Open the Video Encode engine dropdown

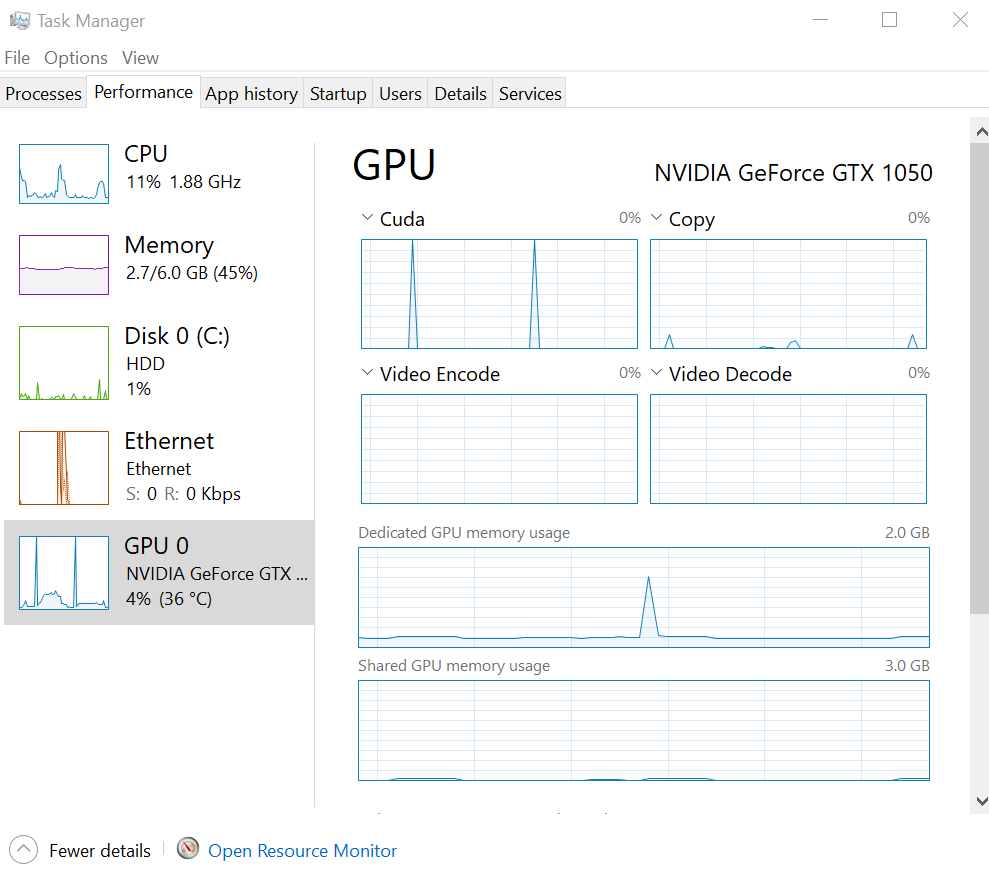click(367, 372)
